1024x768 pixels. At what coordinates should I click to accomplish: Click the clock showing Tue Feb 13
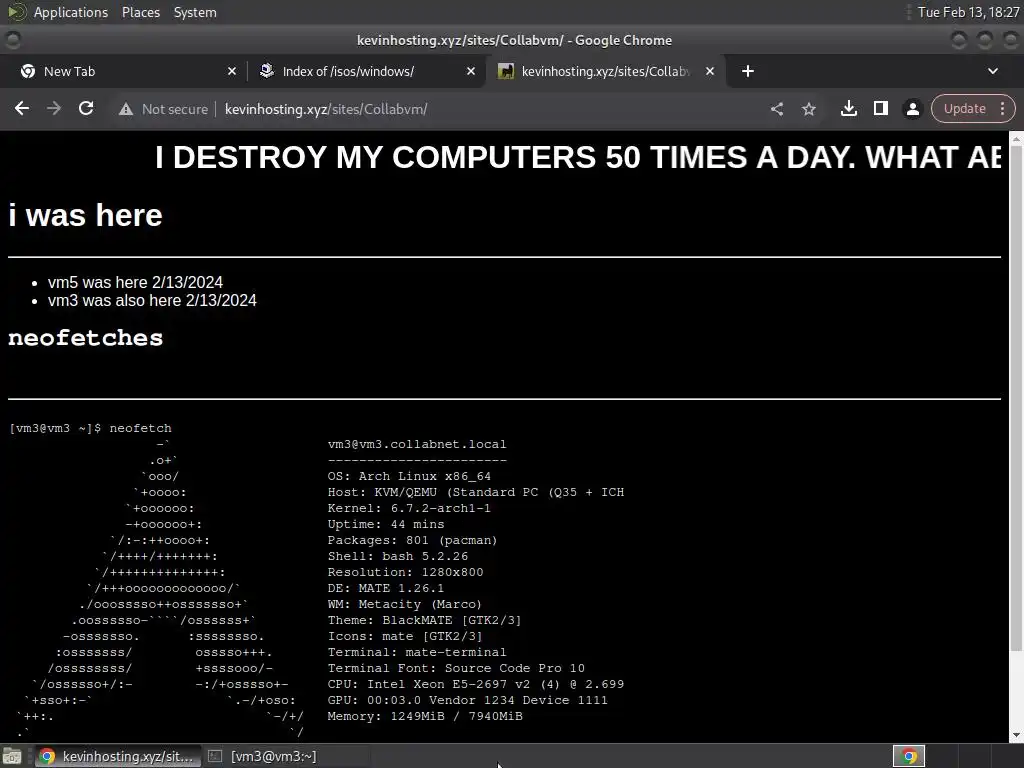click(x=968, y=12)
